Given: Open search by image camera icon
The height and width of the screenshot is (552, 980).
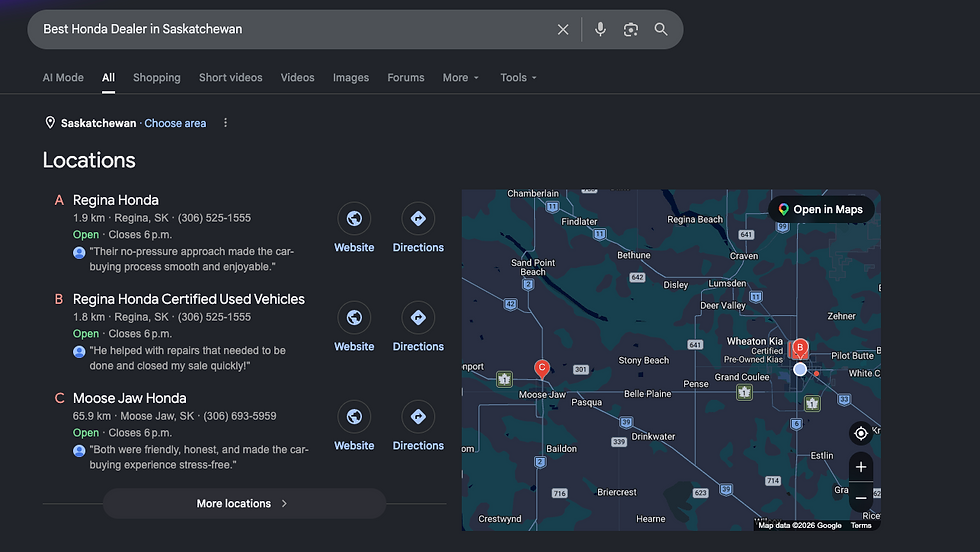Looking at the screenshot, I should [x=631, y=29].
